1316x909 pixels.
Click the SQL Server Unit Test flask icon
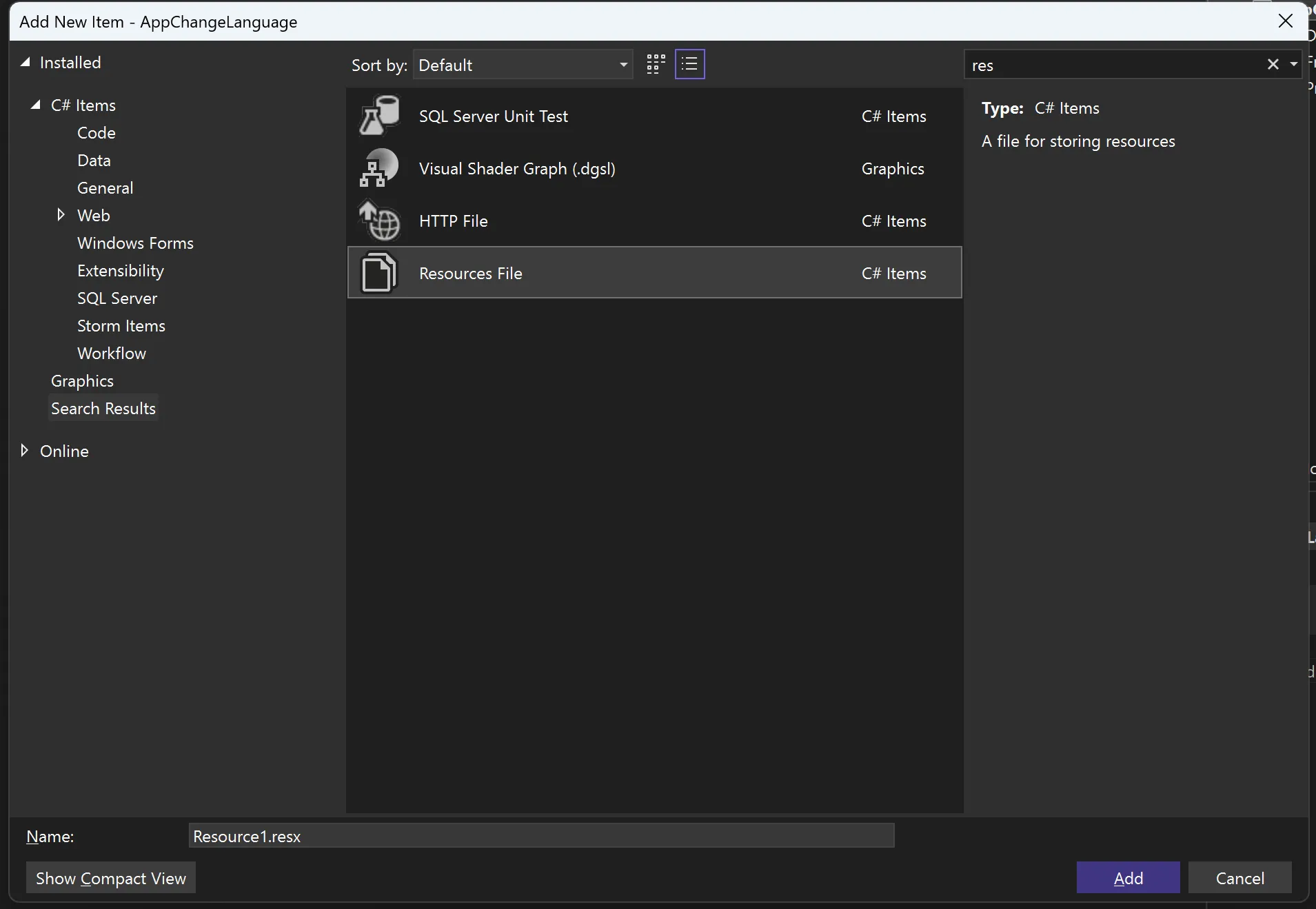point(379,116)
